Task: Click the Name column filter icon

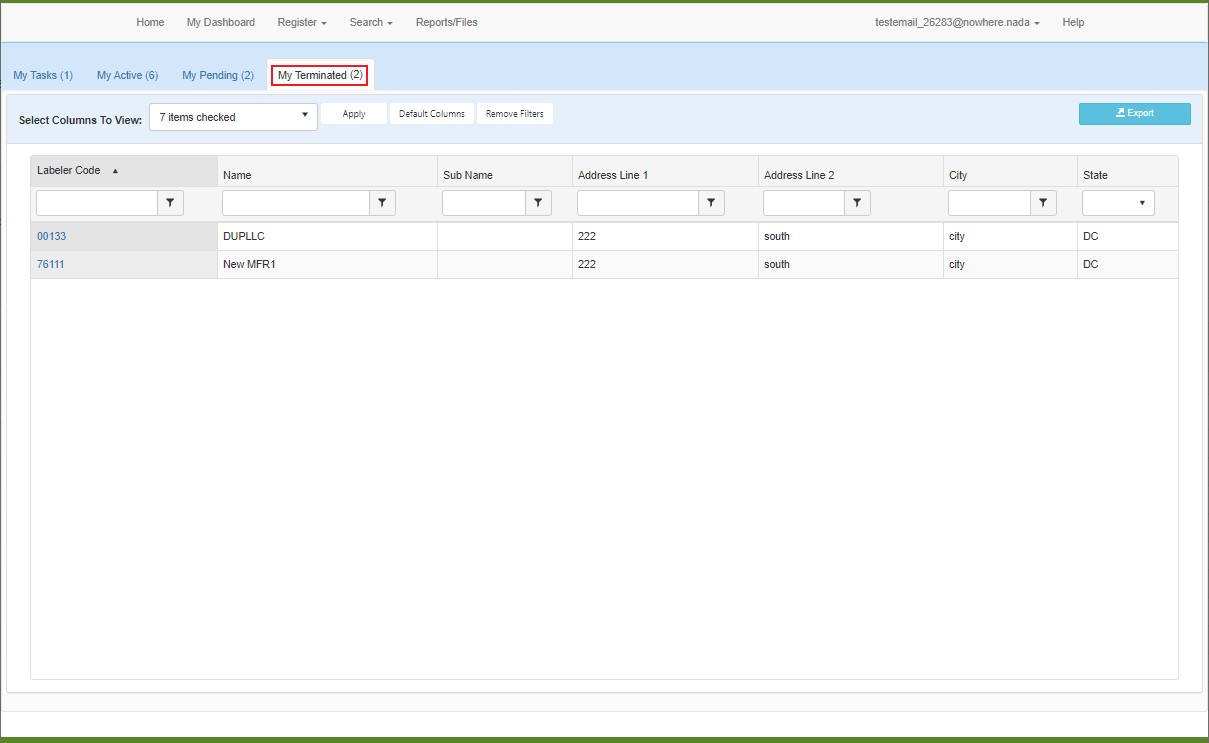Action: coord(382,204)
